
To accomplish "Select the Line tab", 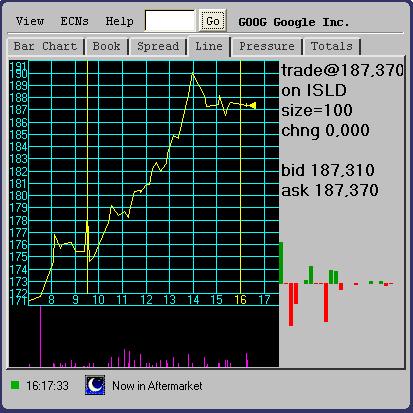I will click(x=209, y=46).
